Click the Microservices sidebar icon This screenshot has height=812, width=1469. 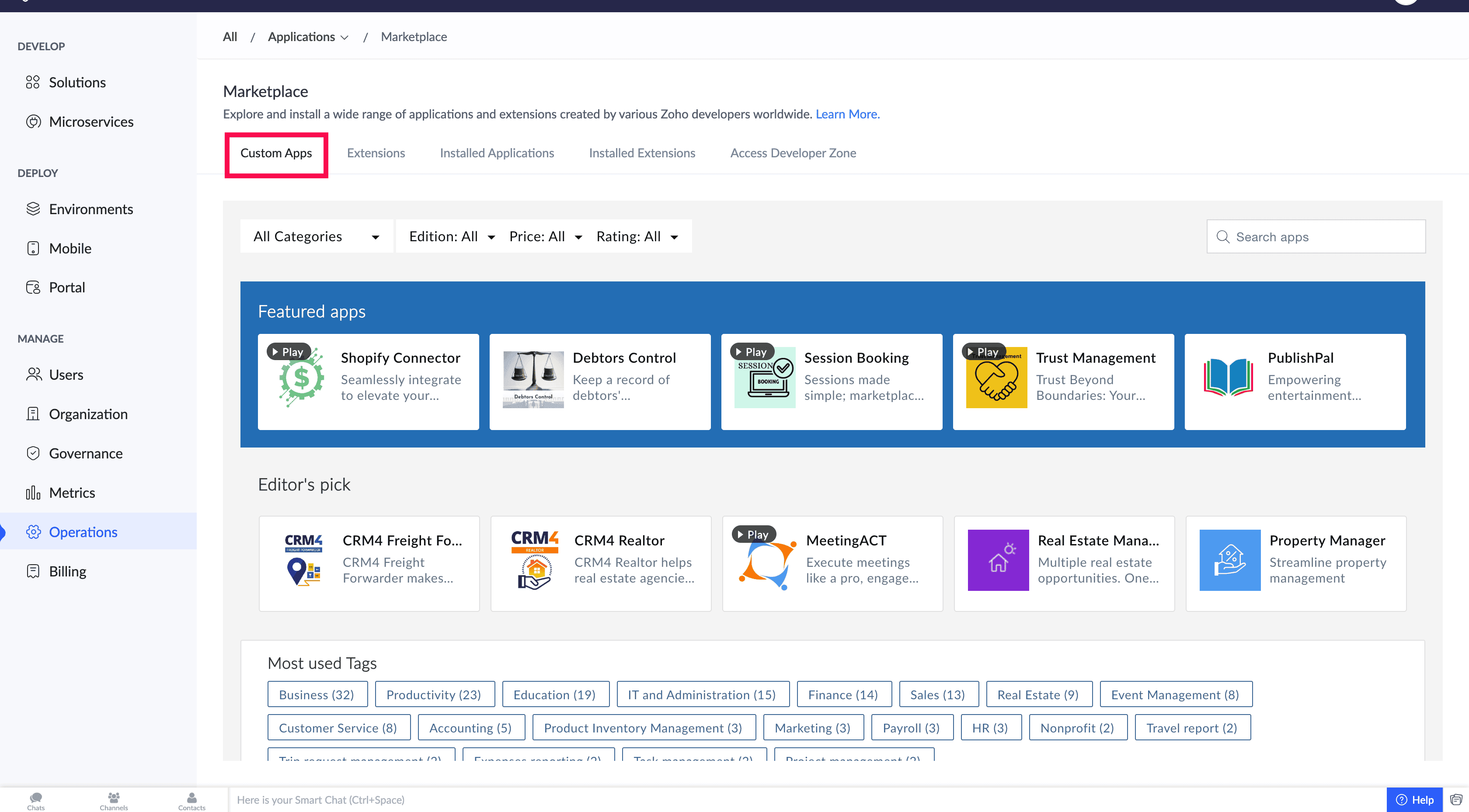point(33,121)
